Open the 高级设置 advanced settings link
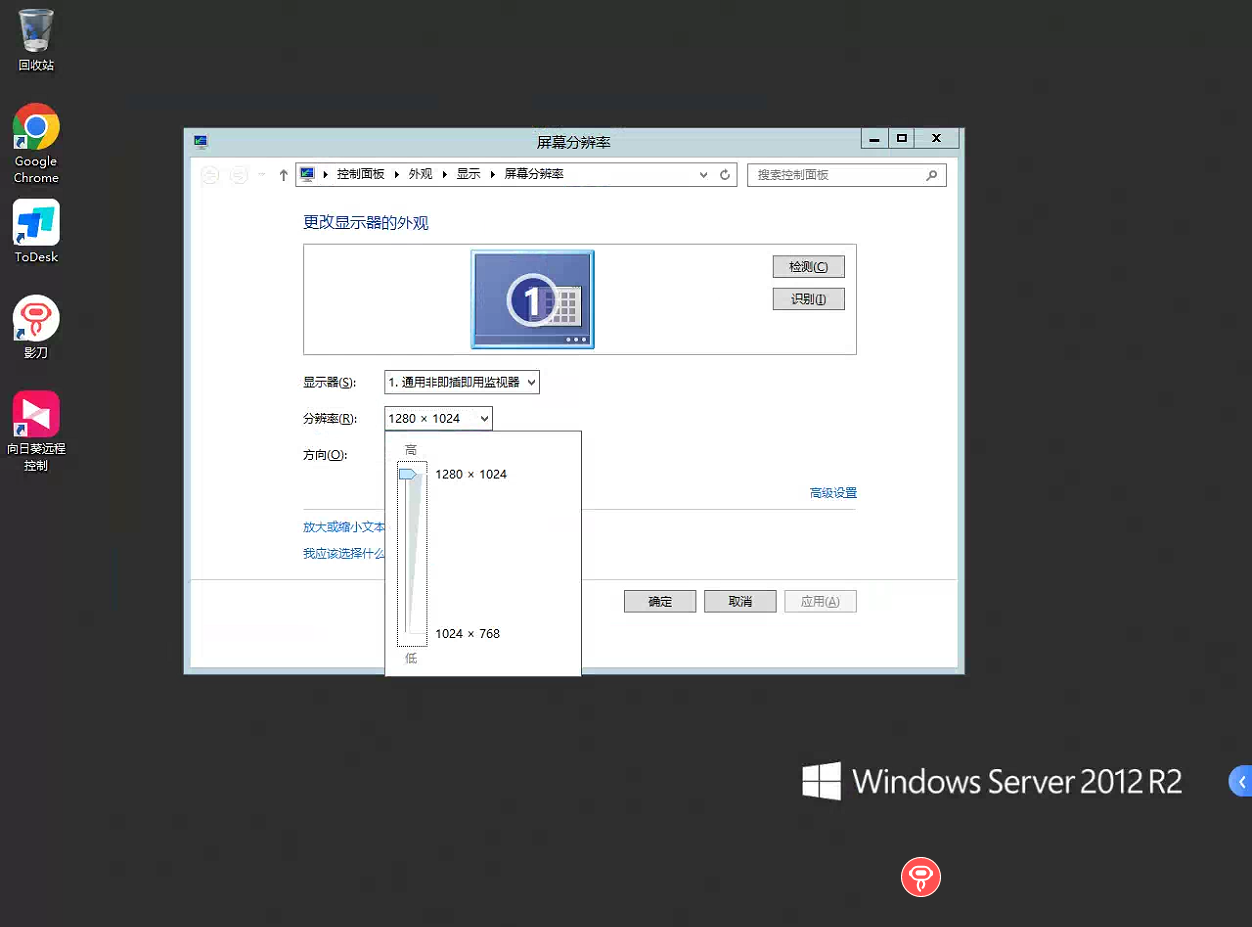Viewport: 1252px width, 927px height. 832,493
